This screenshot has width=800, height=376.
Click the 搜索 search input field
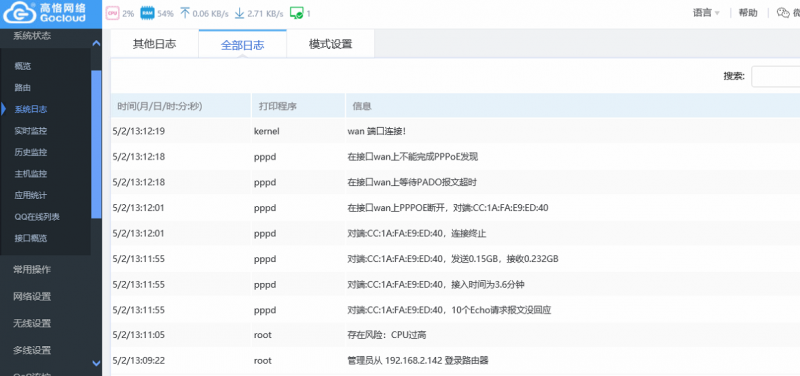(x=776, y=77)
